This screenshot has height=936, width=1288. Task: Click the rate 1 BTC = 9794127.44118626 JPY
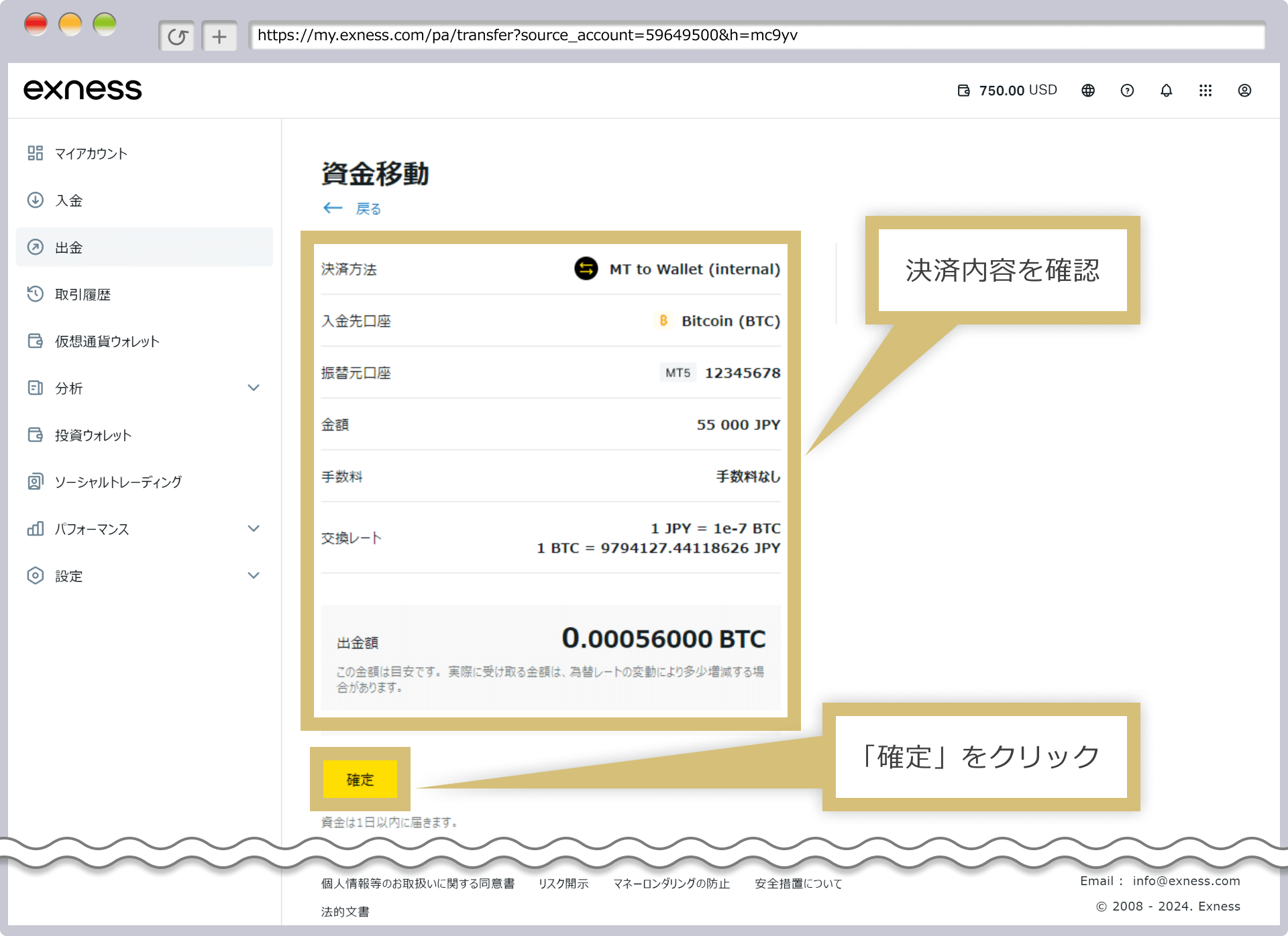coord(659,548)
